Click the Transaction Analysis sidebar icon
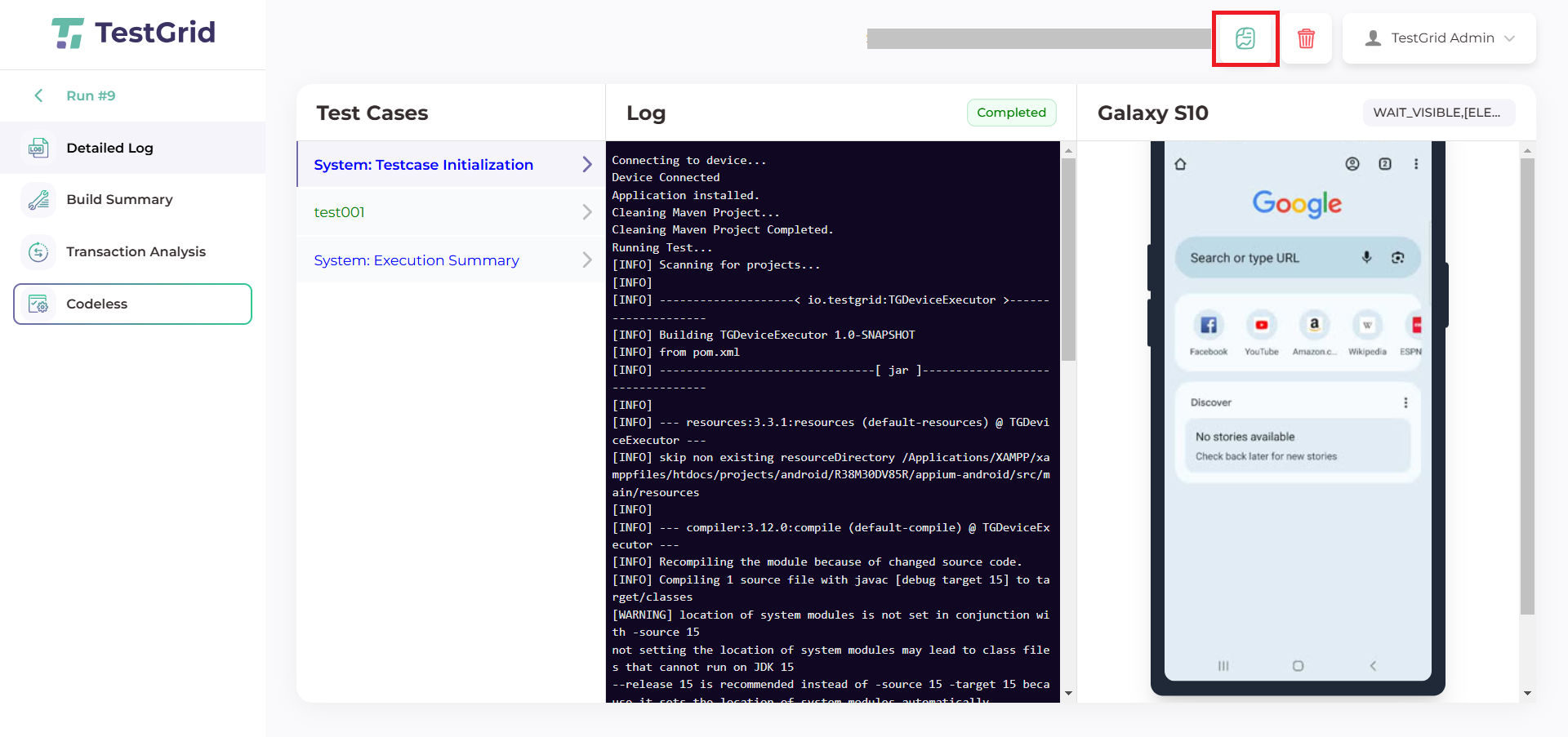The width and height of the screenshot is (1568, 737). pyautogui.click(x=38, y=251)
